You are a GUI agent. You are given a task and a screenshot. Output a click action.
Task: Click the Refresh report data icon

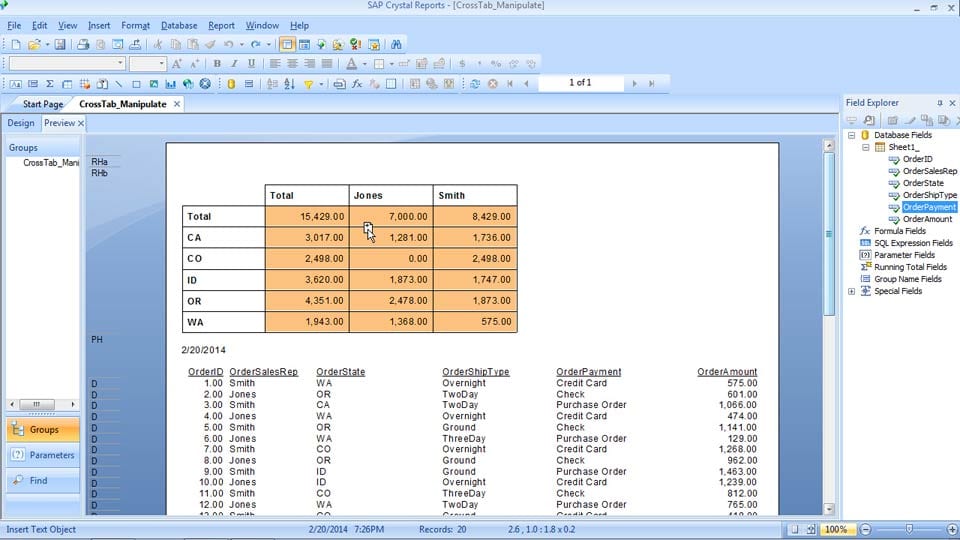click(474, 84)
